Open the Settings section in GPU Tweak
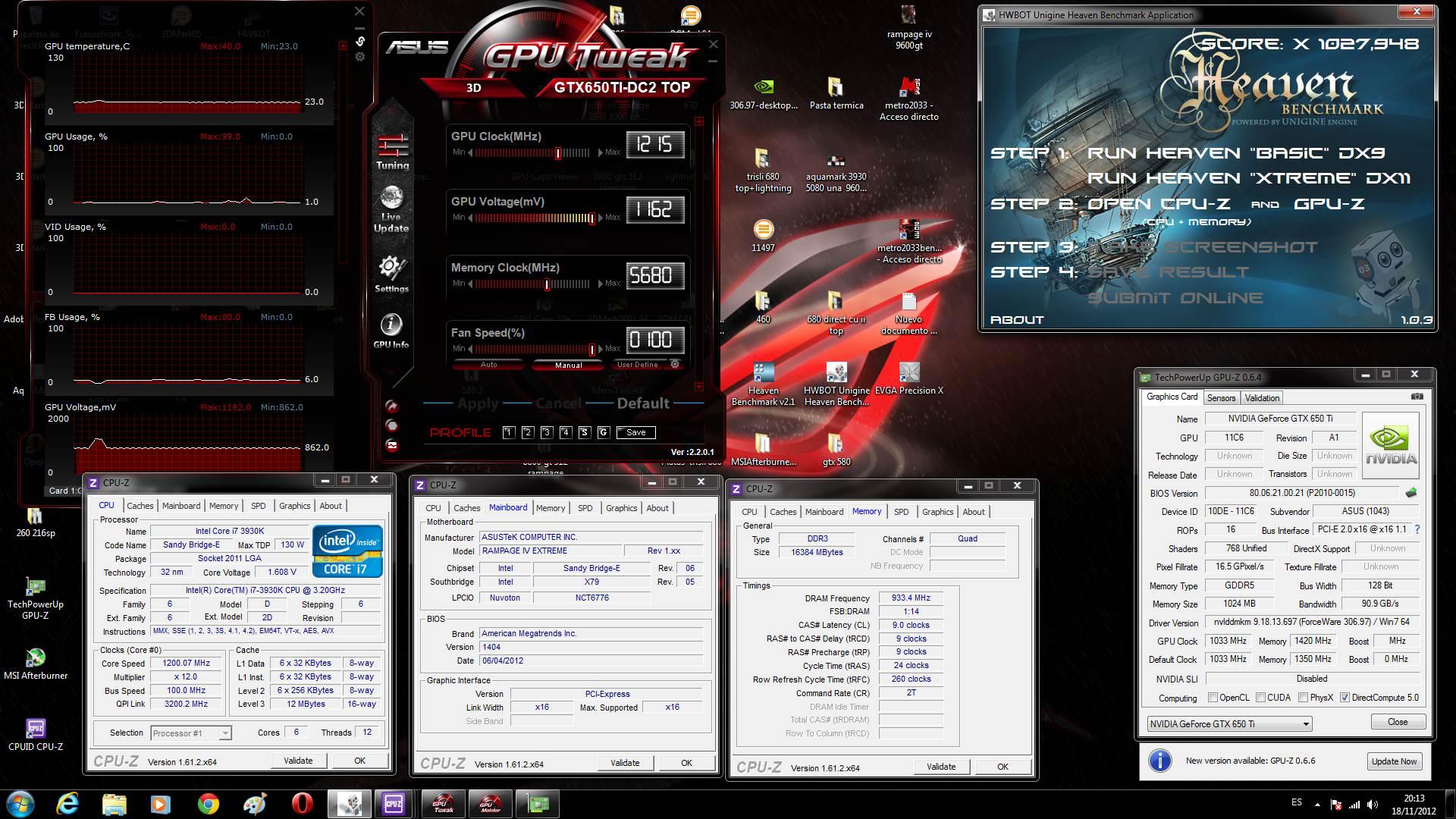Screen dimensions: 1456x819 [391, 275]
